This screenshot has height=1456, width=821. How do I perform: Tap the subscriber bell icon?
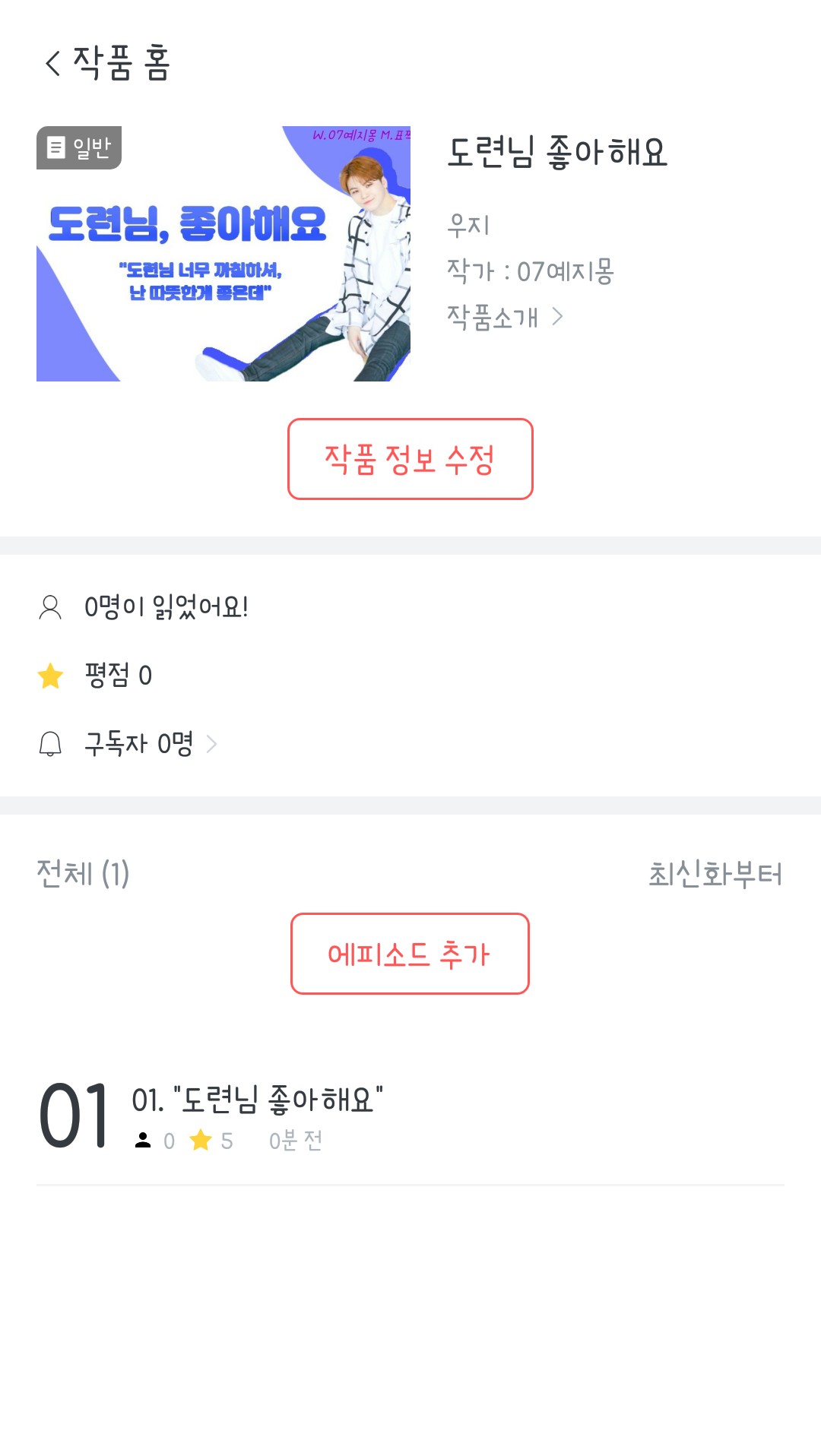50,744
